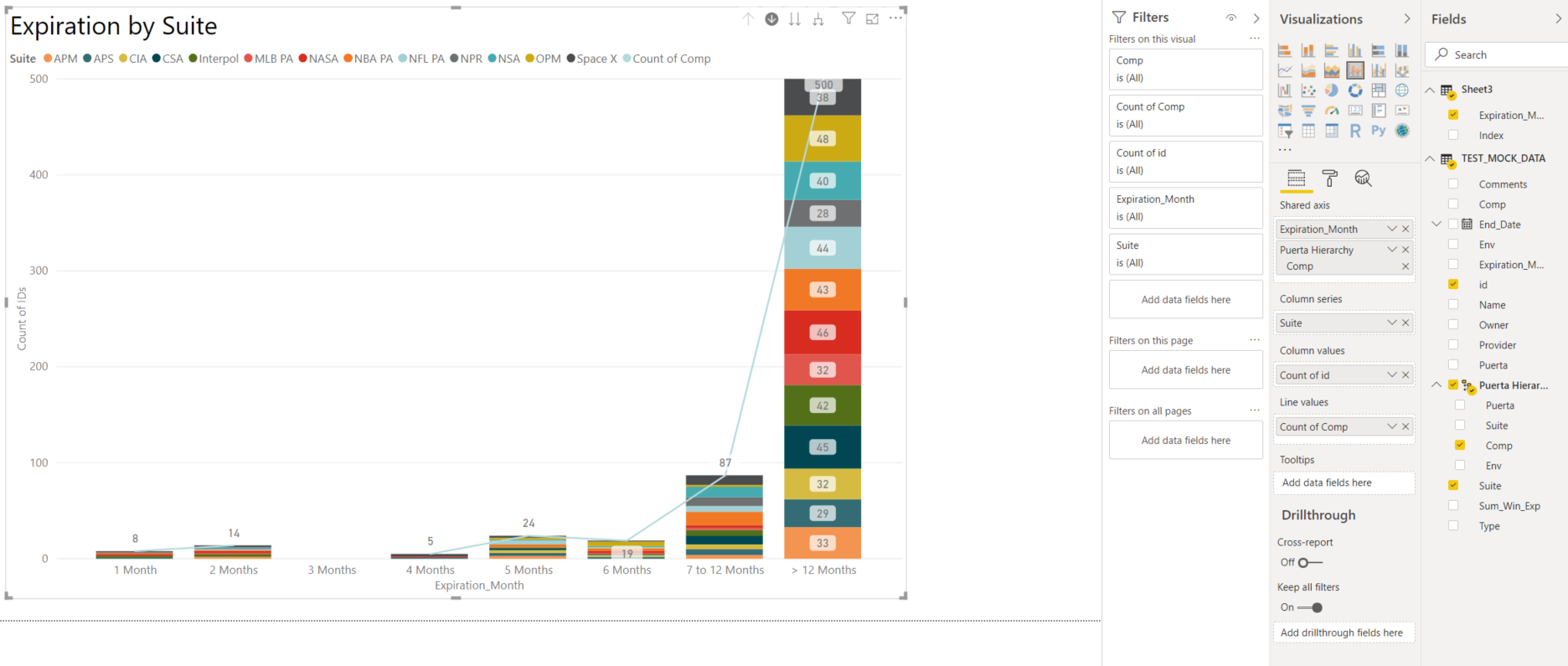Open the Expiration_Month filter card
The image size is (1568, 666).
coord(1185,208)
